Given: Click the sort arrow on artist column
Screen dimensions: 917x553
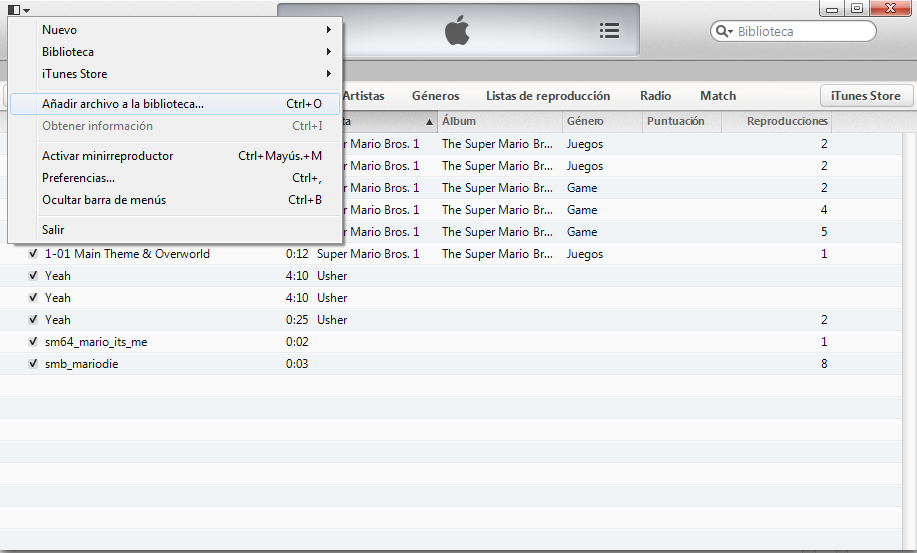Looking at the screenshot, I should (429, 122).
